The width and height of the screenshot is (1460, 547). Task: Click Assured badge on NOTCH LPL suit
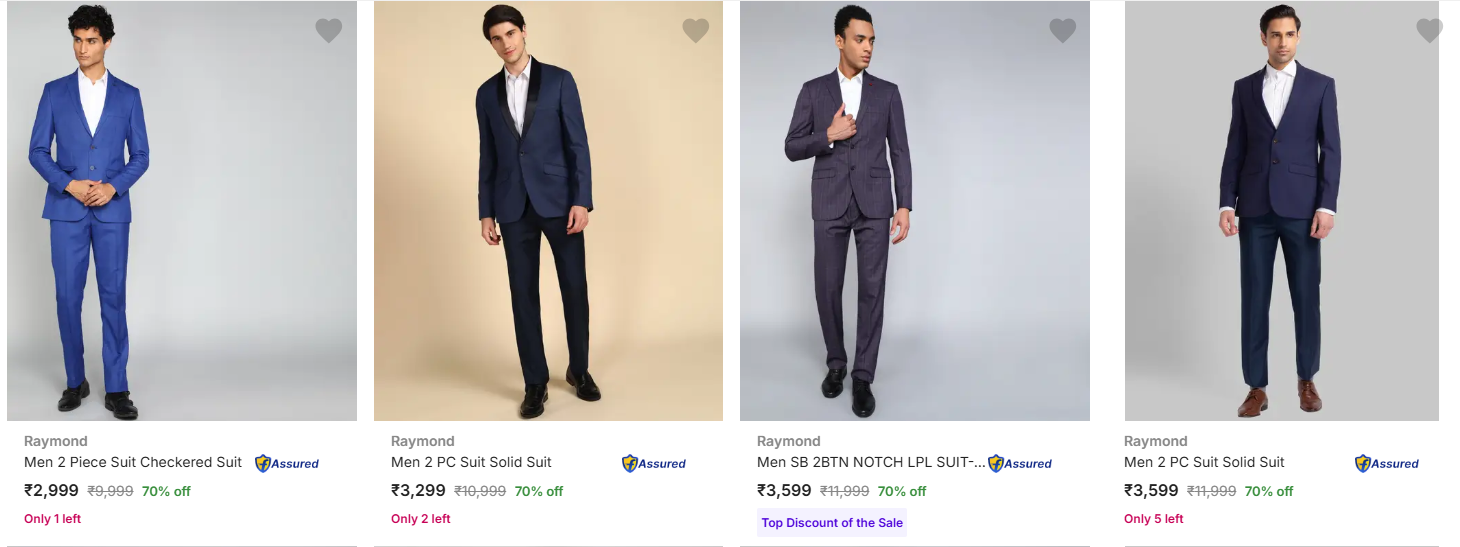click(1020, 463)
